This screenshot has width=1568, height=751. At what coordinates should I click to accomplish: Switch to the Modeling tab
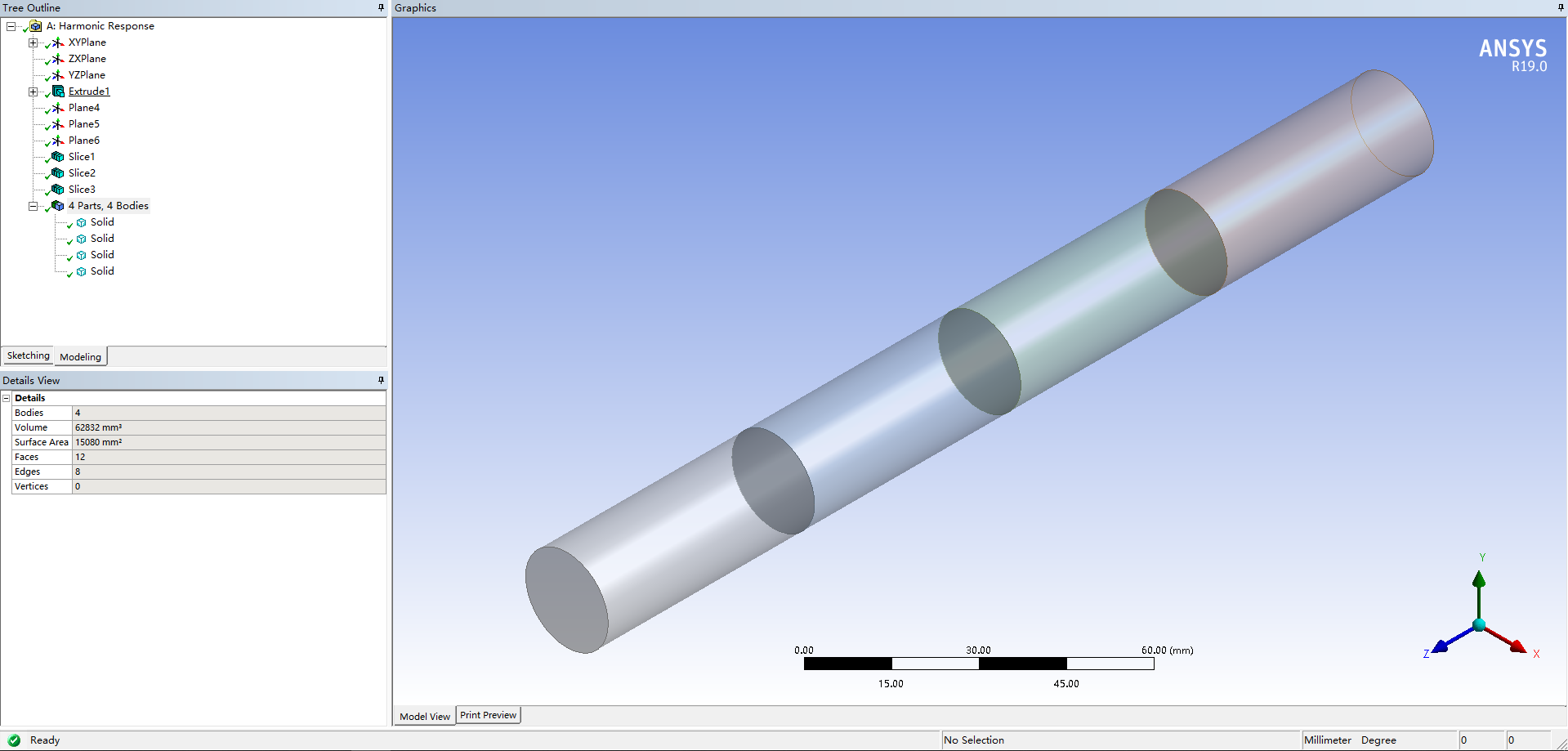pos(81,356)
